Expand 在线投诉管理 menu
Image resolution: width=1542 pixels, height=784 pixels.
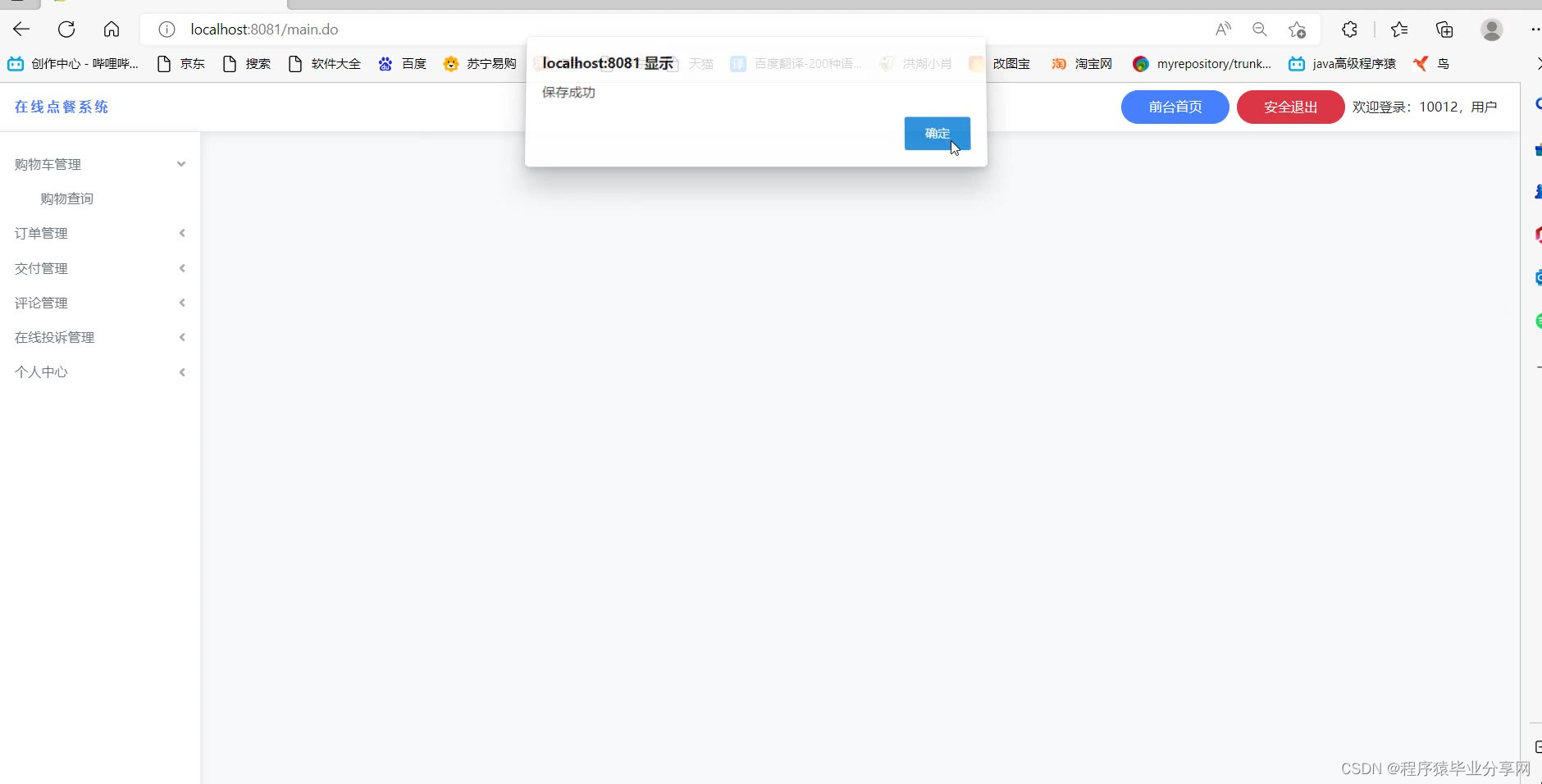coord(100,337)
